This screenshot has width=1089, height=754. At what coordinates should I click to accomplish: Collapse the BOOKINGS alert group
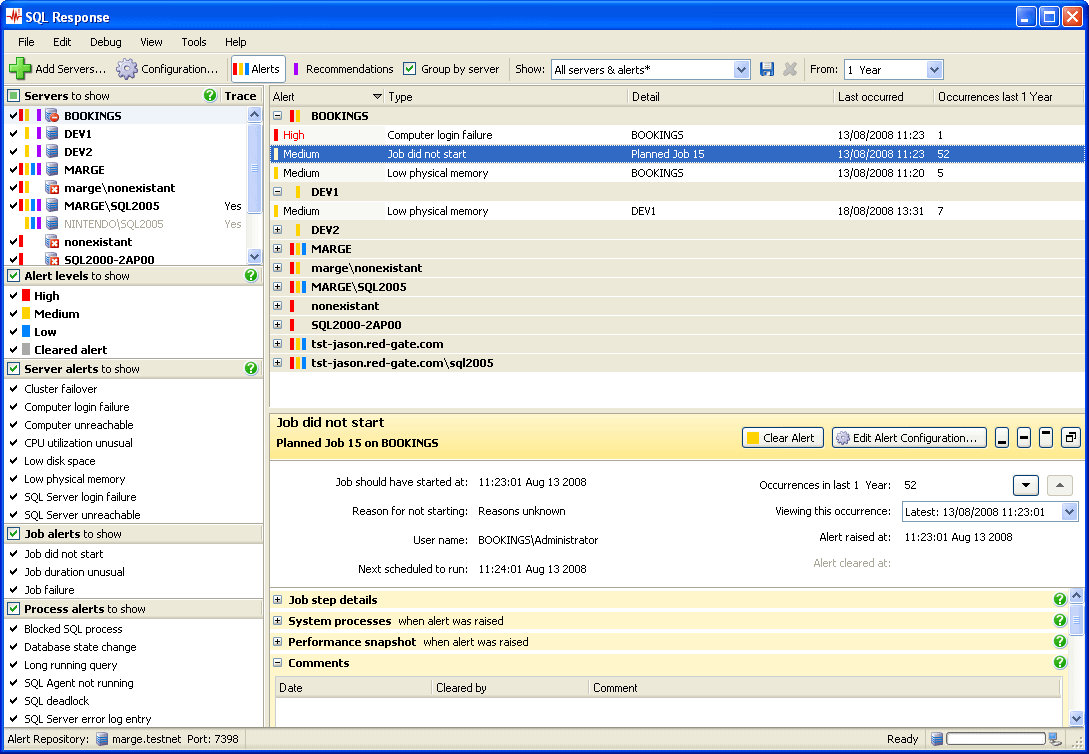point(278,116)
